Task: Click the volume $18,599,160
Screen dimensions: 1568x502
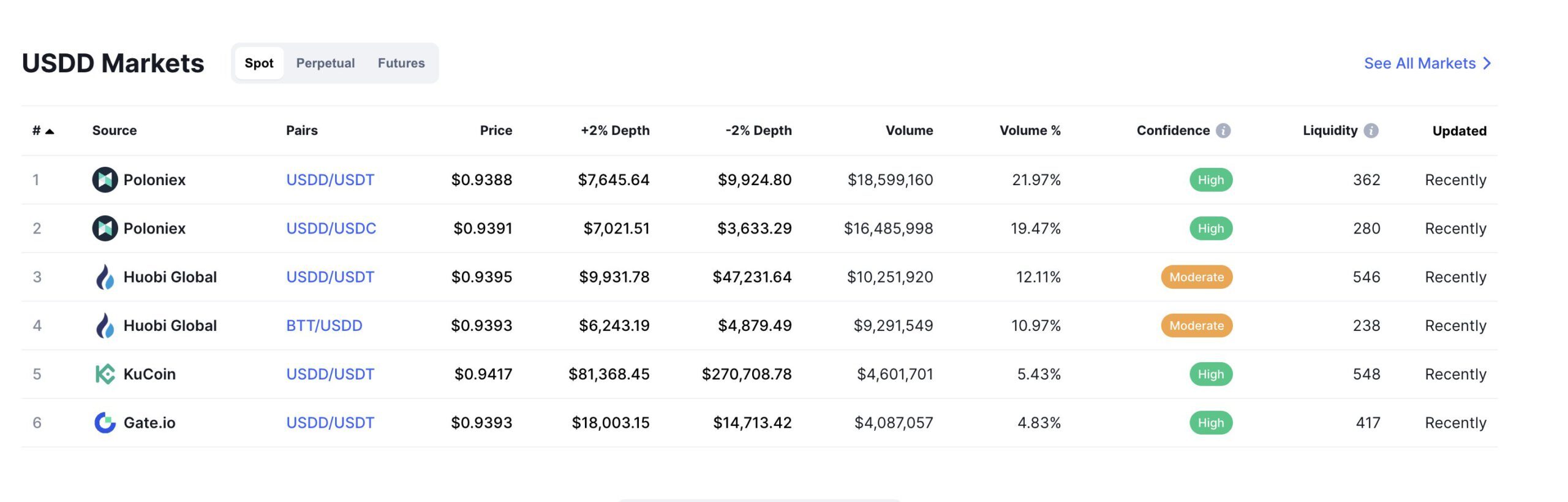Action: (x=890, y=180)
